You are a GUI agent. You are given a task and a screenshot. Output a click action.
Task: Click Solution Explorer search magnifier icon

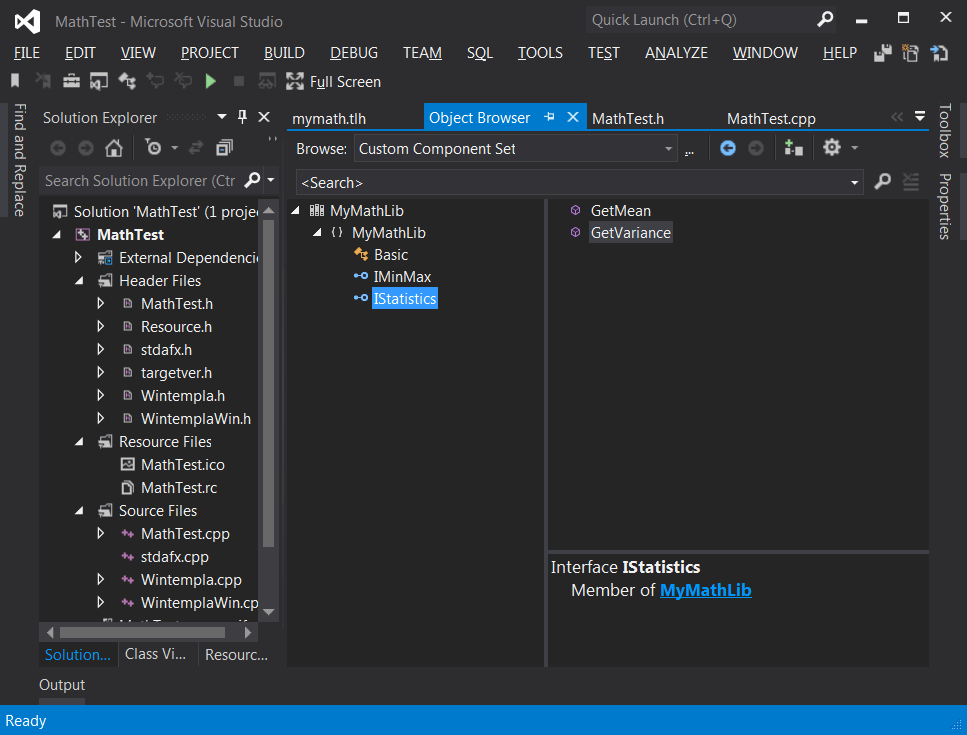coord(252,180)
